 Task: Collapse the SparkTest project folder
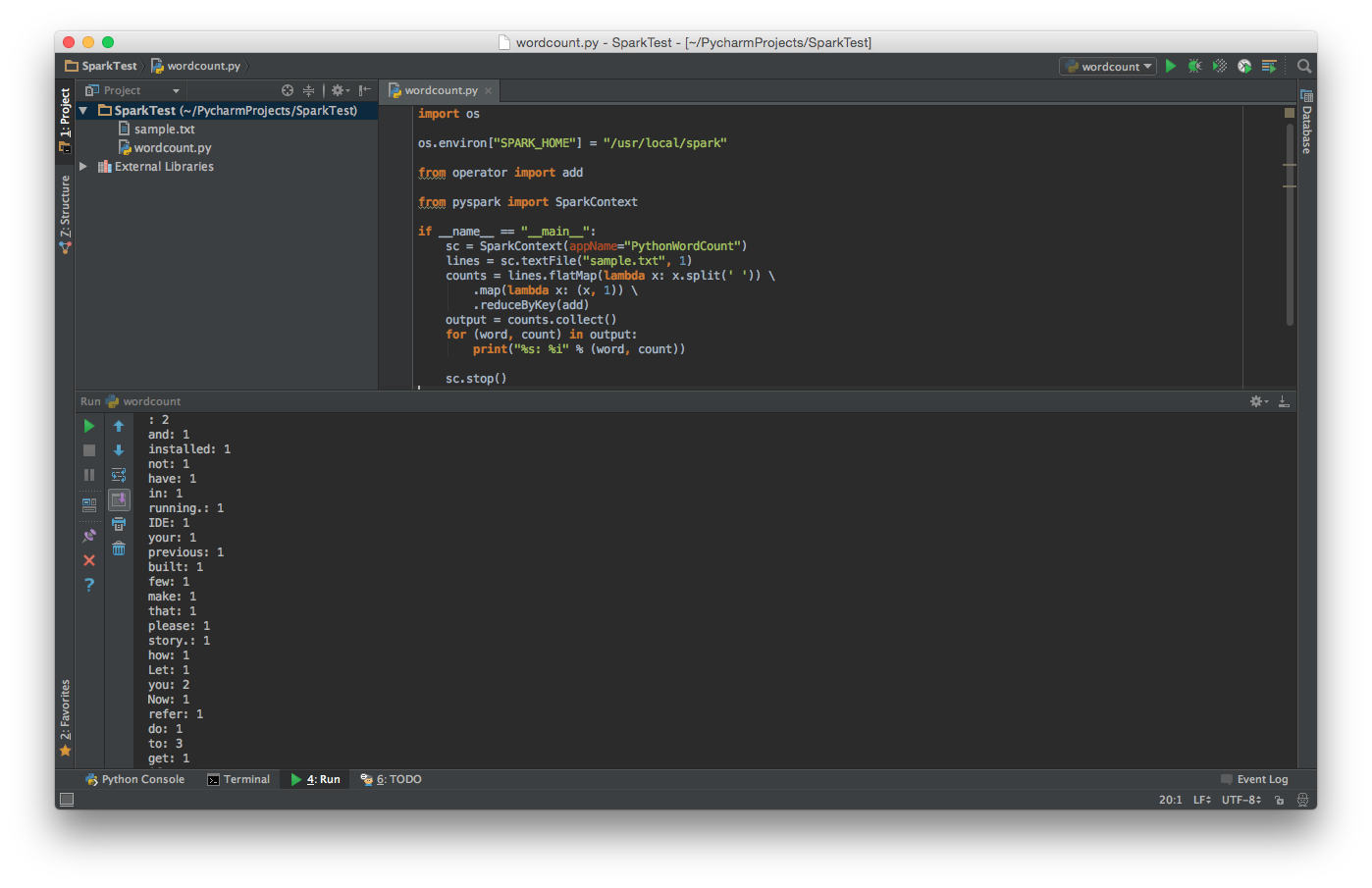83,111
